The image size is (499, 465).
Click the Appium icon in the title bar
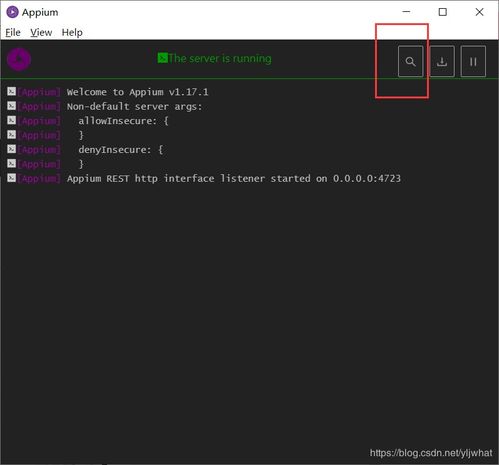(12, 12)
